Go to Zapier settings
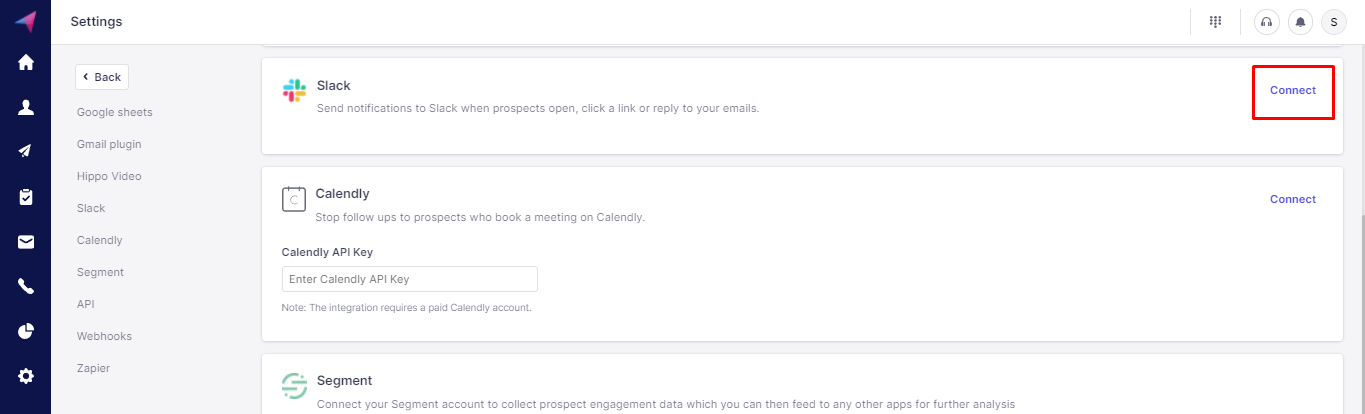 click(93, 368)
